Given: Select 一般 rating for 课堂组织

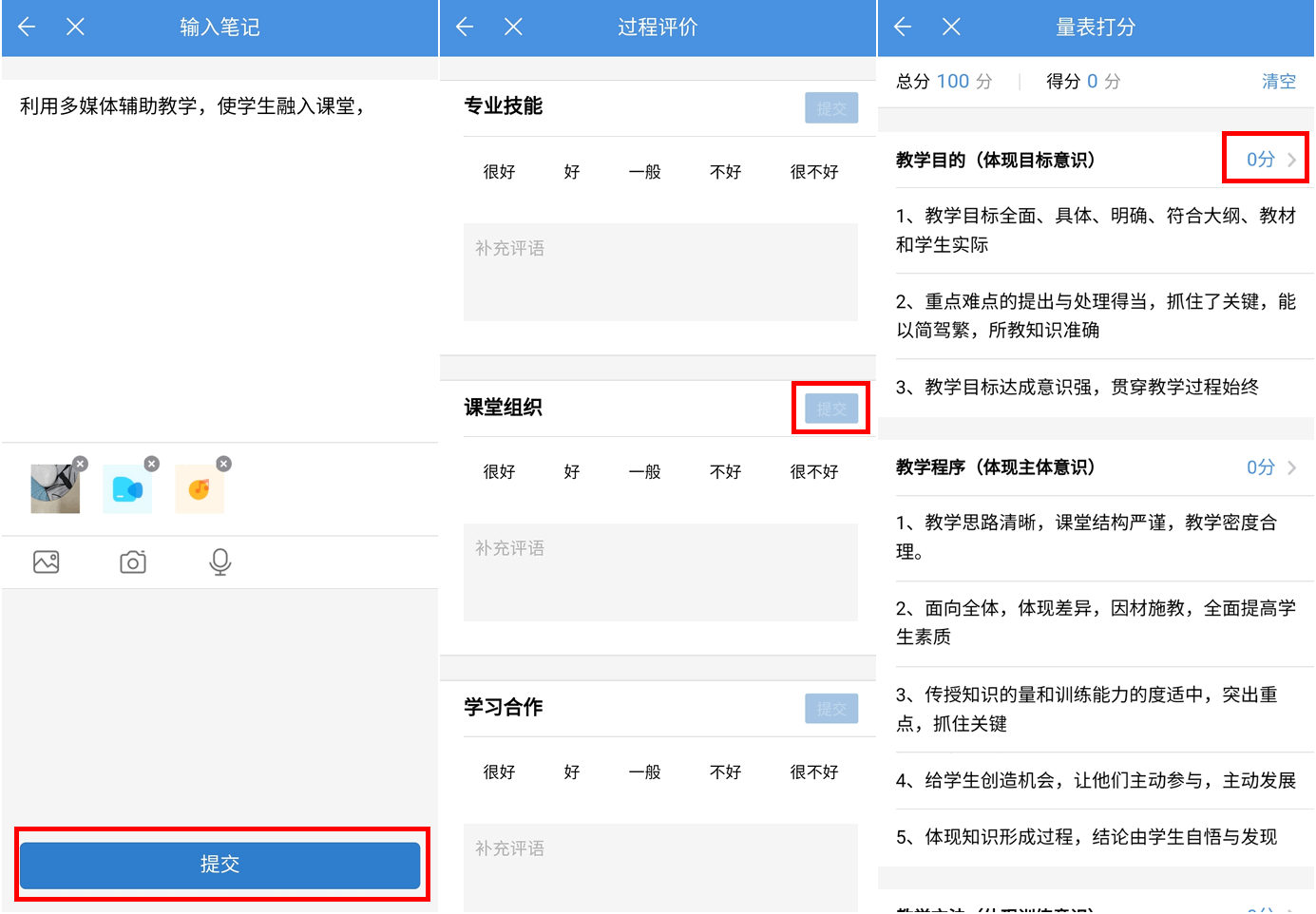Looking at the screenshot, I should click(644, 472).
